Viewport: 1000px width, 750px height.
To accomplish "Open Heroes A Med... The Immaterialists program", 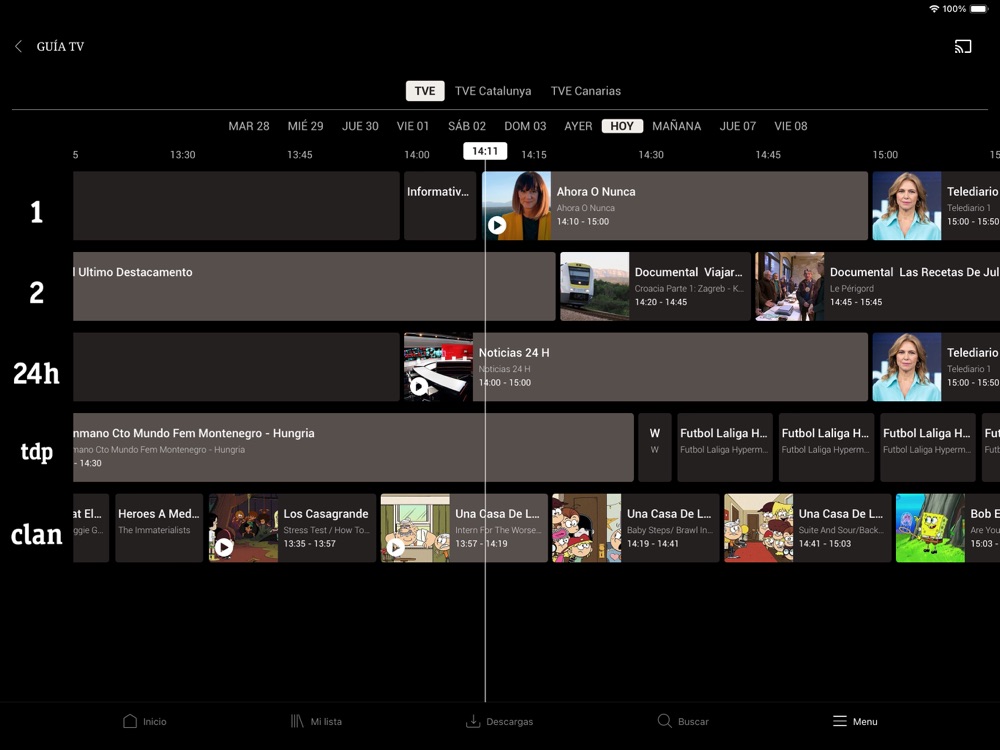I will coord(159,528).
